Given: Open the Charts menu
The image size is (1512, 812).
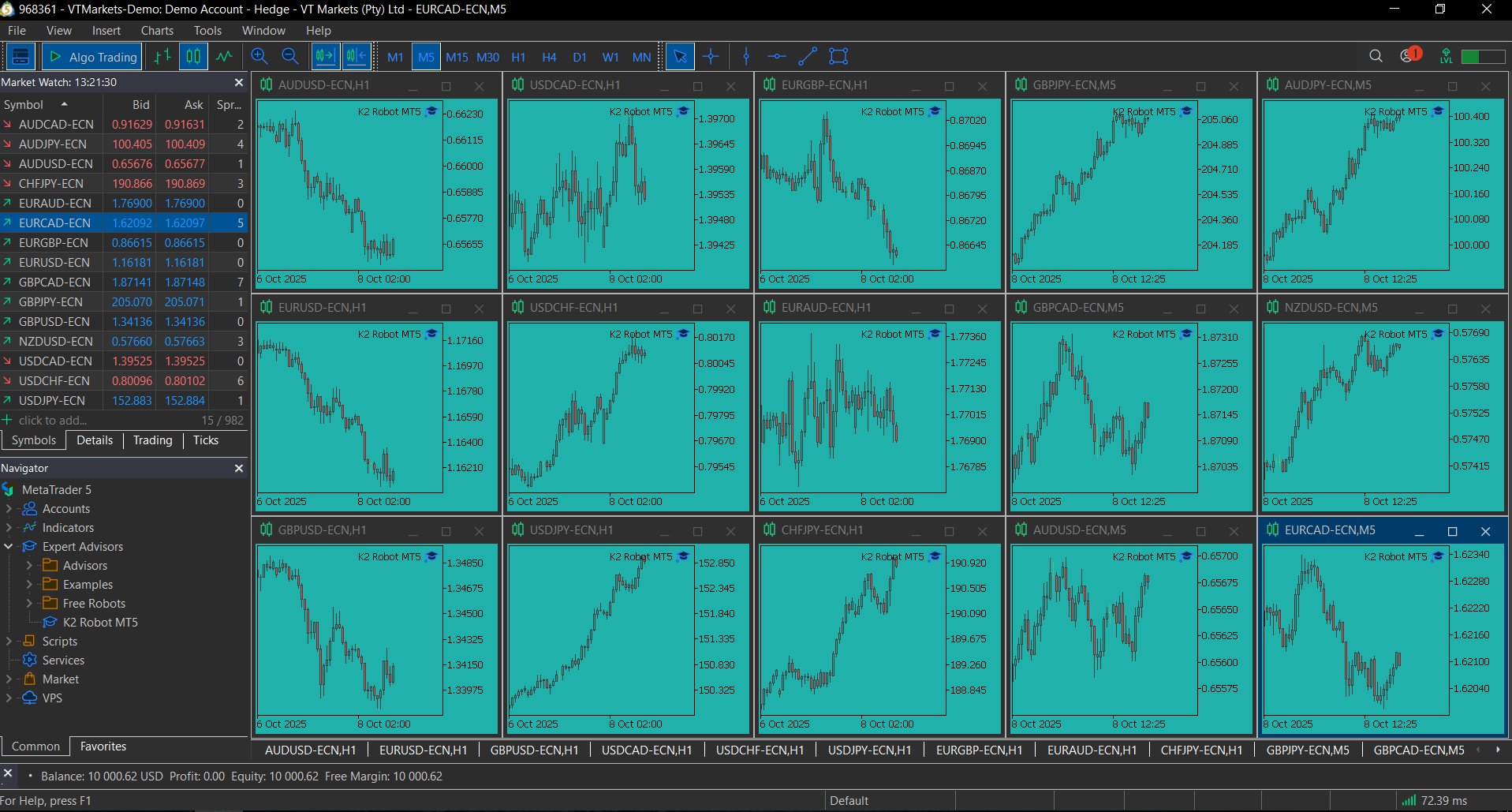Looking at the screenshot, I should click(157, 31).
